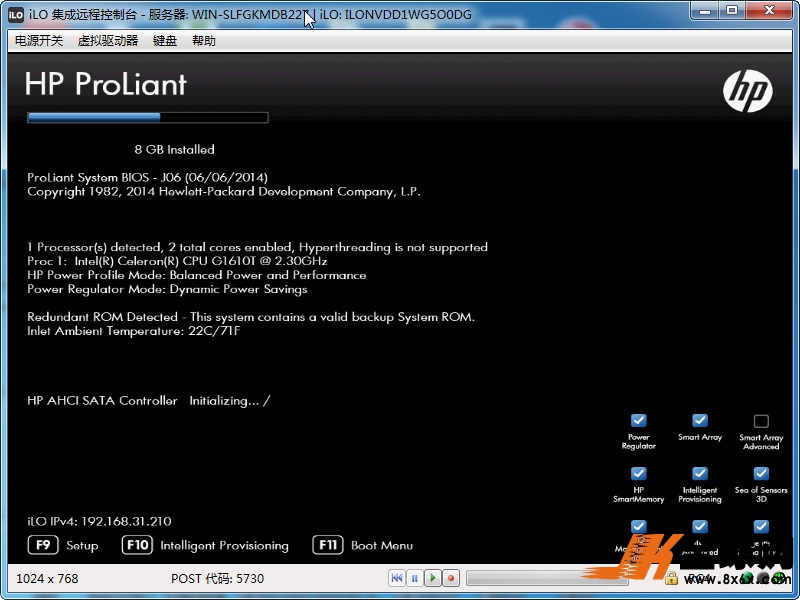Toggle the Smart Array checkbox
The height and width of the screenshot is (600, 800).
click(x=700, y=421)
